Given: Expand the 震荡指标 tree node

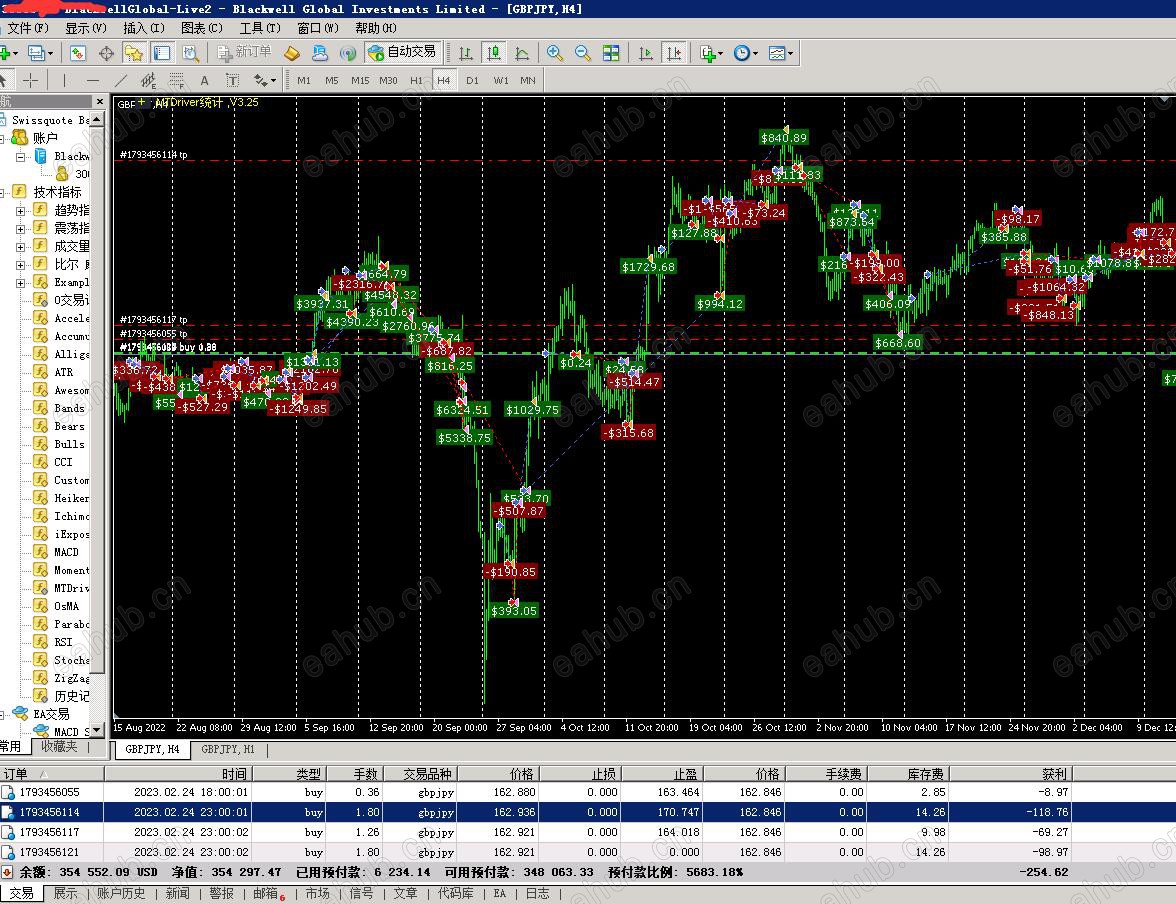Looking at the screenshot, I should point(21,229).
